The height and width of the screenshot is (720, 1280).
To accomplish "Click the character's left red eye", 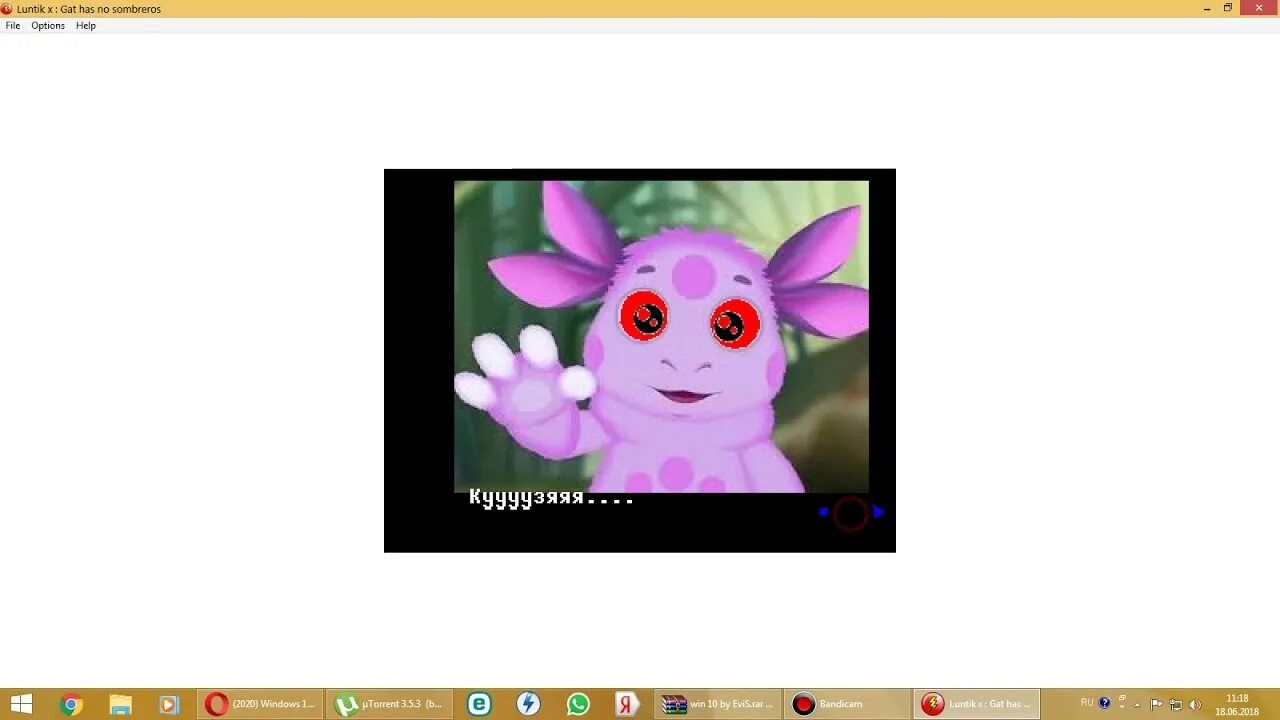I will (643, 317).
